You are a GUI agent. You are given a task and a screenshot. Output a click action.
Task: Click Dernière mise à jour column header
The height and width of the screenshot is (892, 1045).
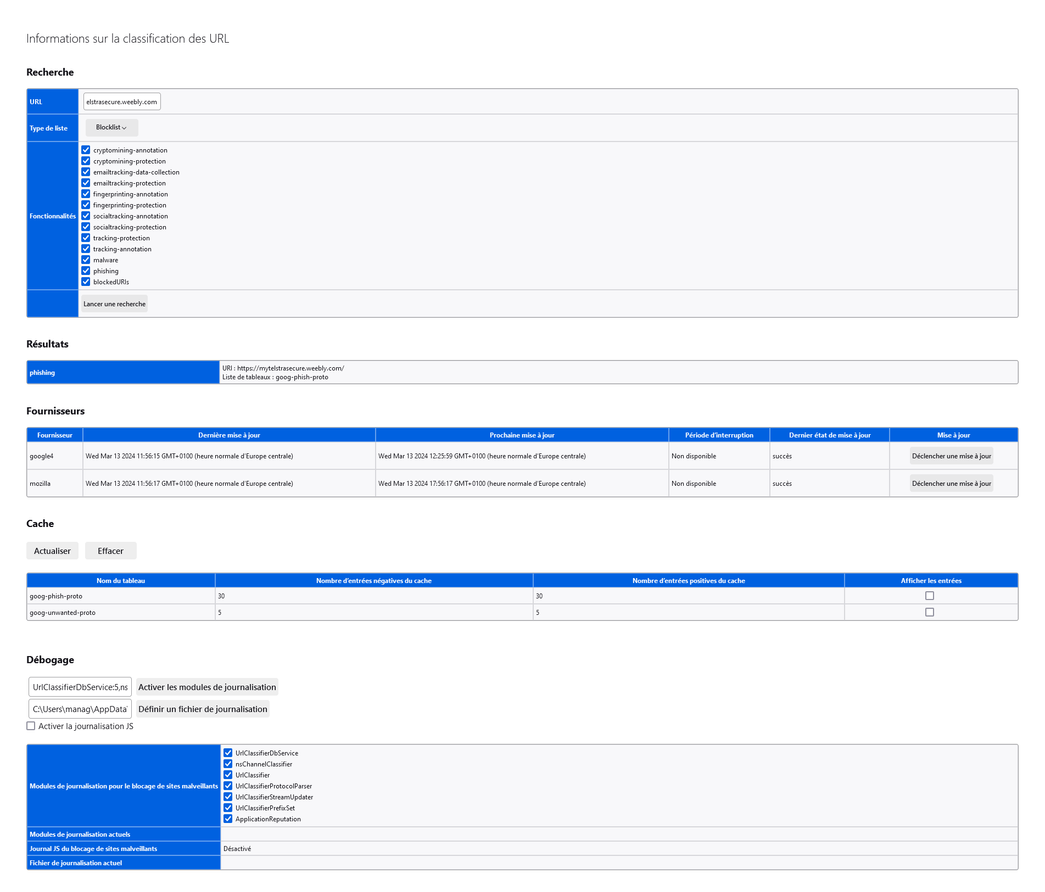(x=229, y=435)
